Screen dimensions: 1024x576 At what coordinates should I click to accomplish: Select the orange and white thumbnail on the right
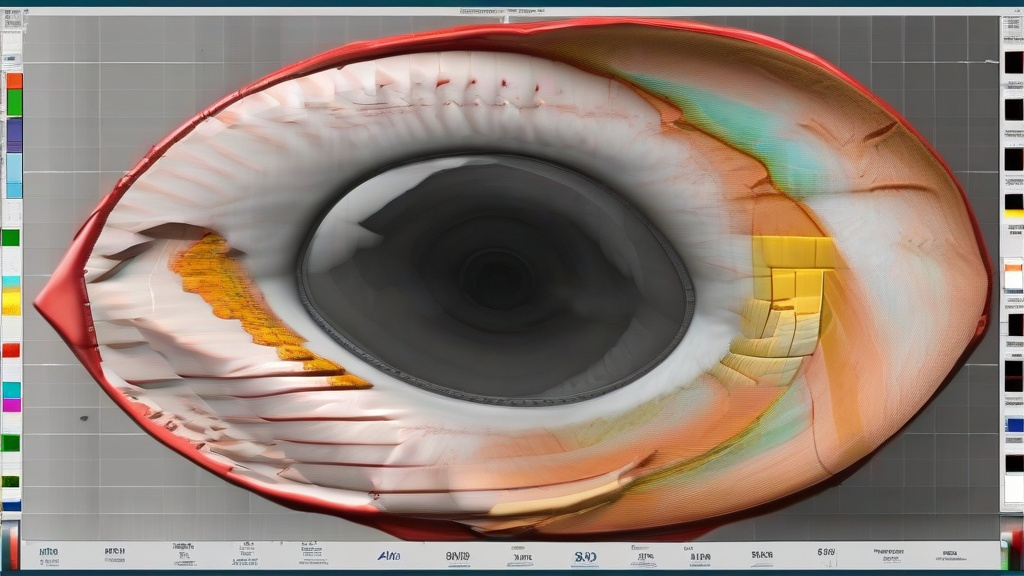pyautogui.click(x=1013, y=275)
